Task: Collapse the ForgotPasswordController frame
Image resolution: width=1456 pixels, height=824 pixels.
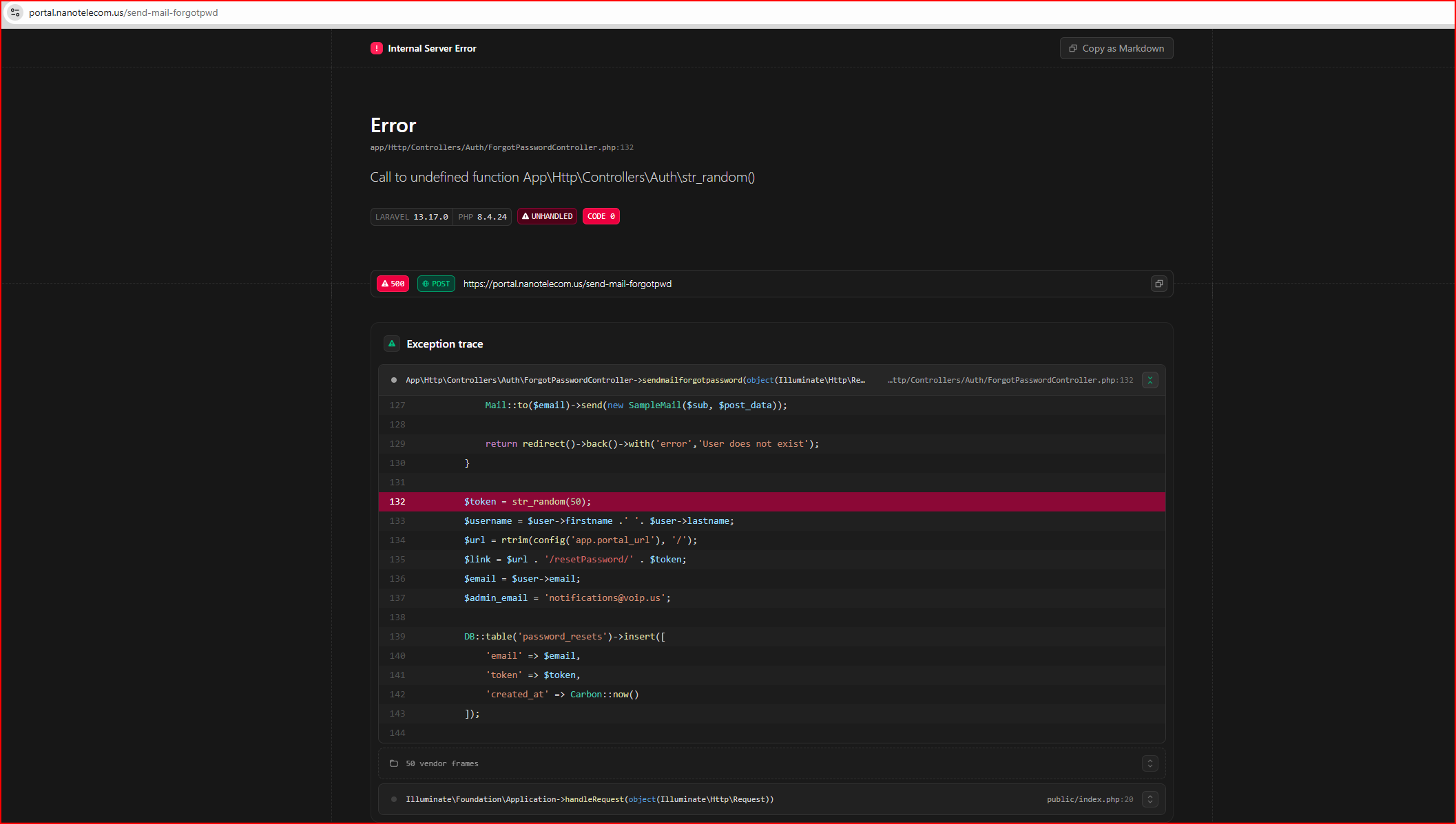Action: click(1150, 380)
